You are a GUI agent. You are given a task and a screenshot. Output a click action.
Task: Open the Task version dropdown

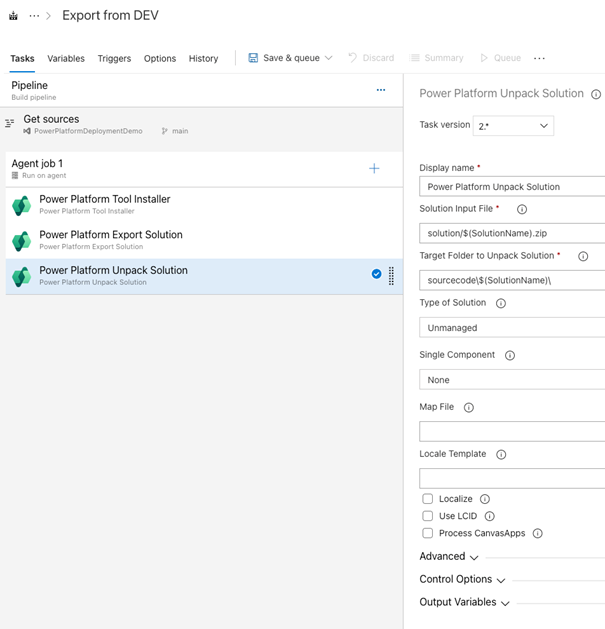coord(513,126)
